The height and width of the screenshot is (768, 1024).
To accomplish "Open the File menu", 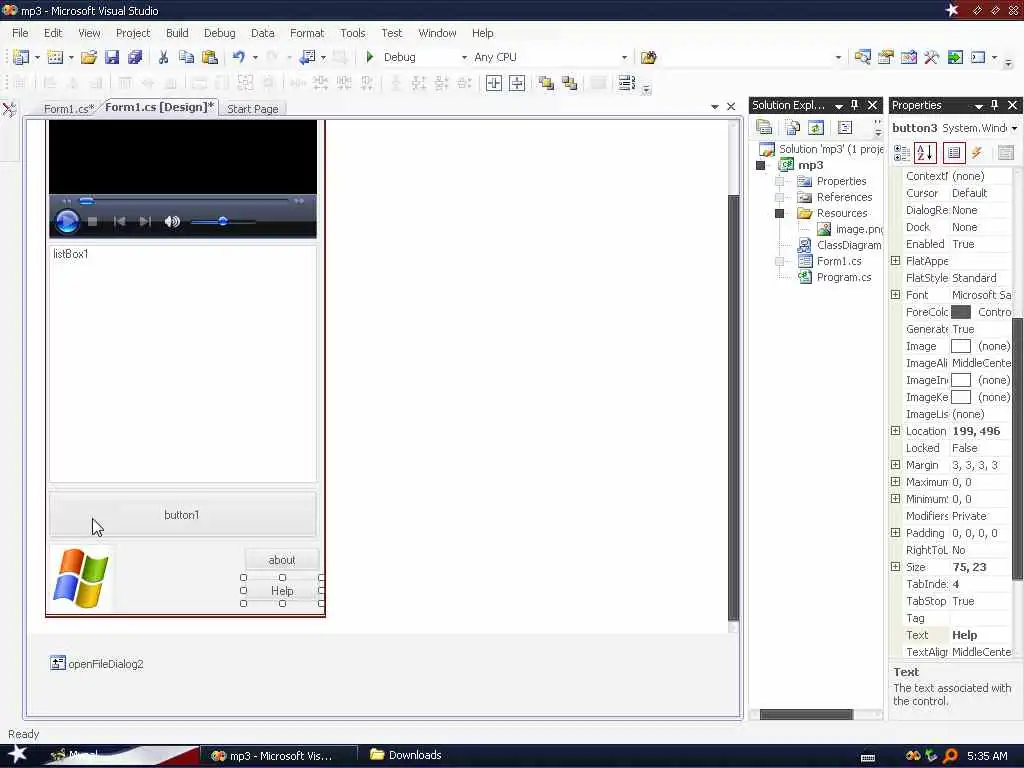I will click(20, 33).
